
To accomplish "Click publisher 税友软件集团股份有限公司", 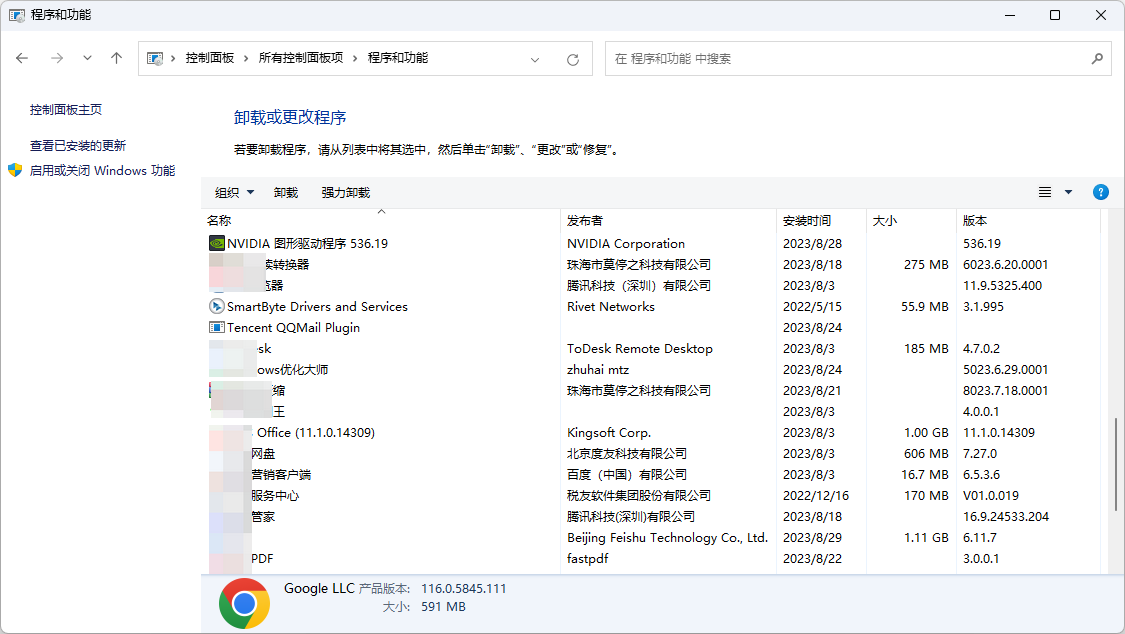I will click(639, 496).
